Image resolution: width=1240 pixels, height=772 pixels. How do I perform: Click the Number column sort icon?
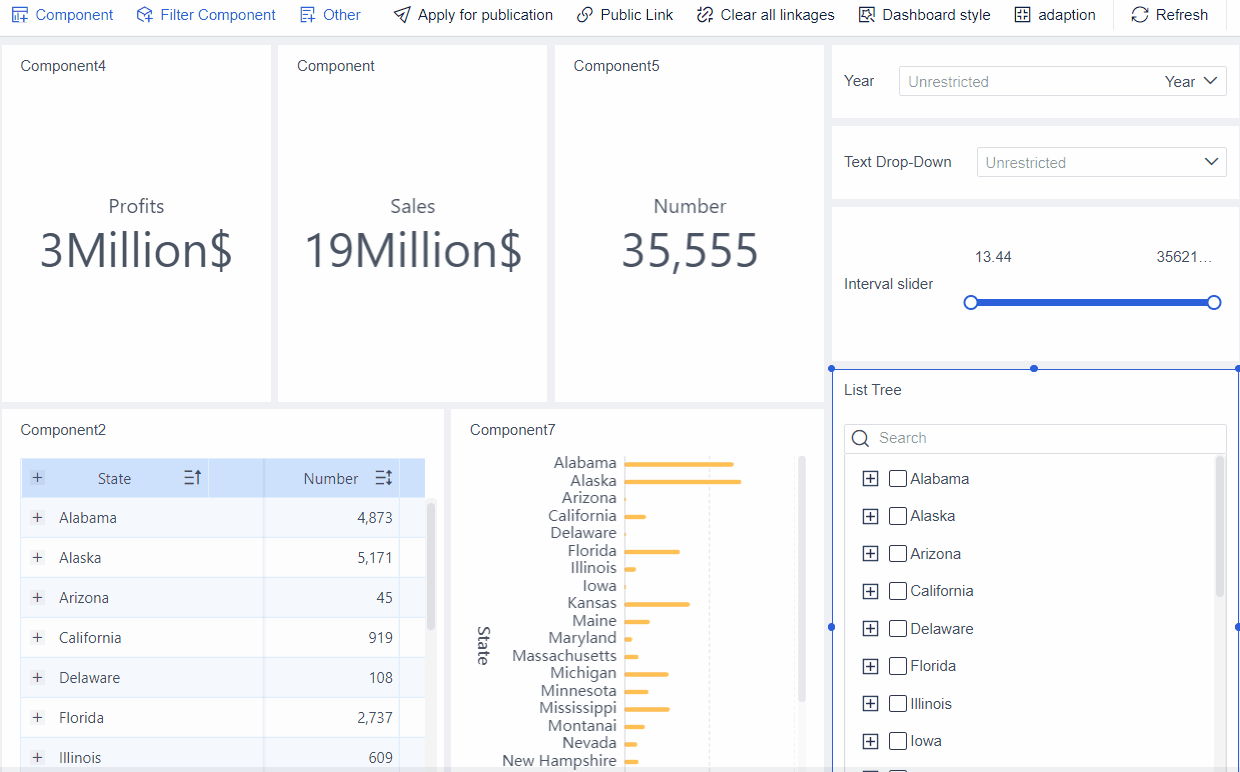pos(383,478)
